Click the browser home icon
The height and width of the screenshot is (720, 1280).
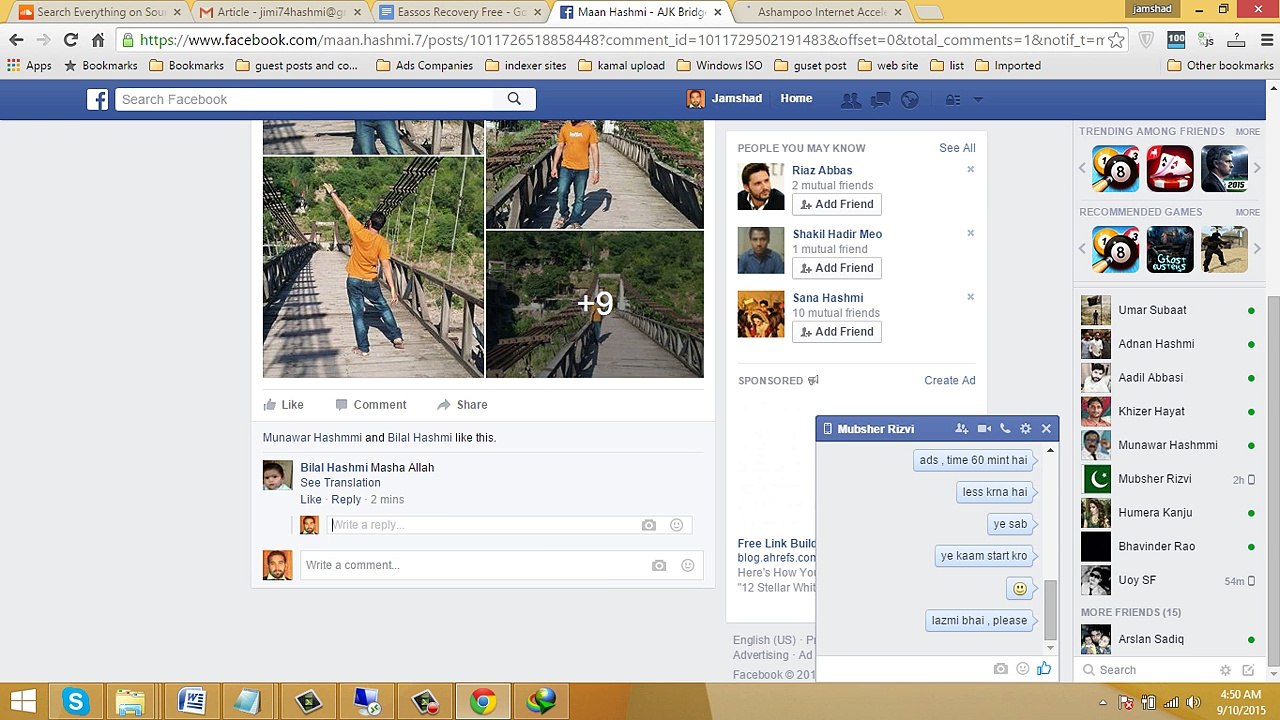pyautogui.click(x=98, y=40)
